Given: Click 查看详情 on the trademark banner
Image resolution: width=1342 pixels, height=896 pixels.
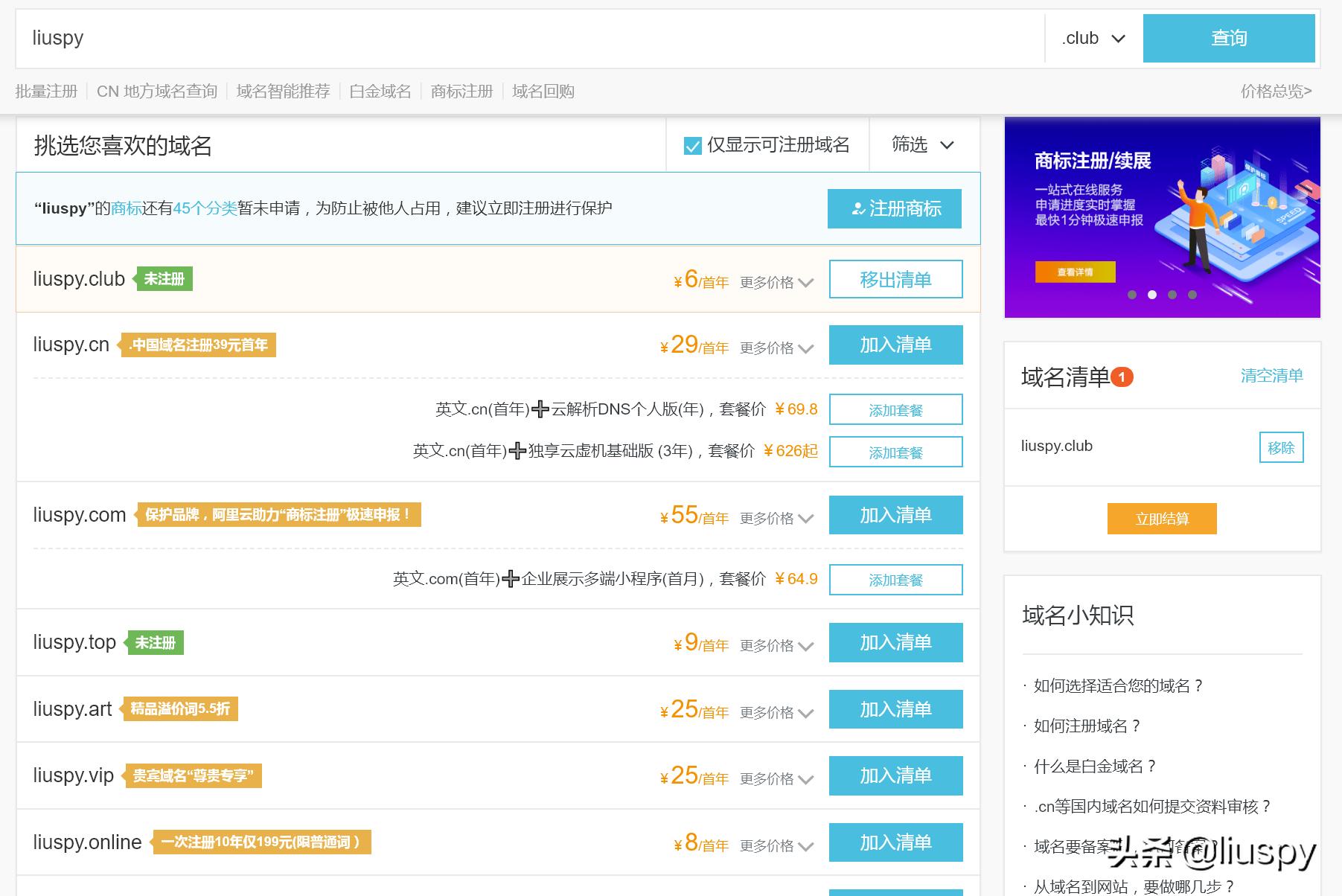Looking at the screenshot, I should pos(1075,272).
